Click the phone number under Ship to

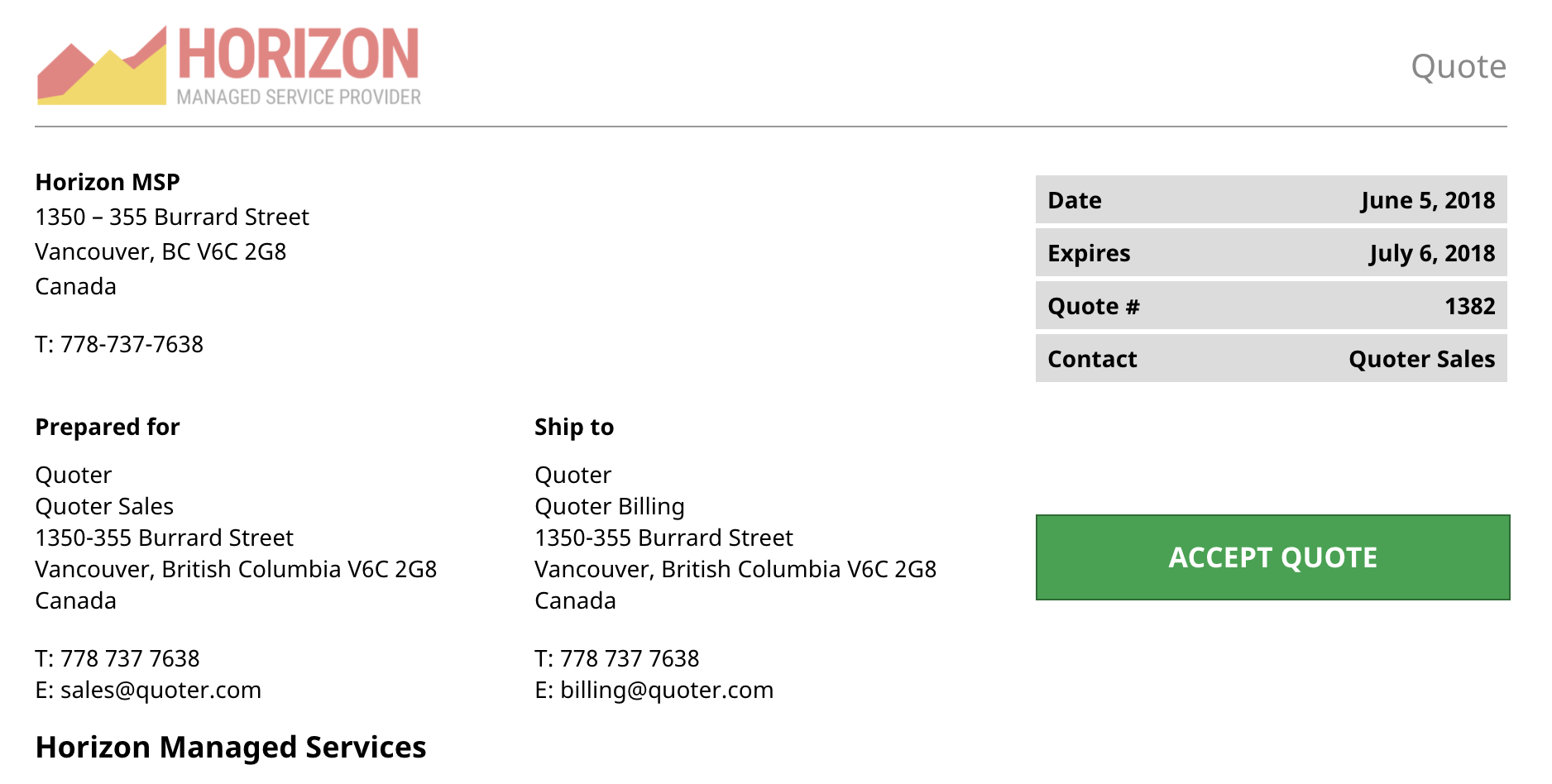click(630, 658)
